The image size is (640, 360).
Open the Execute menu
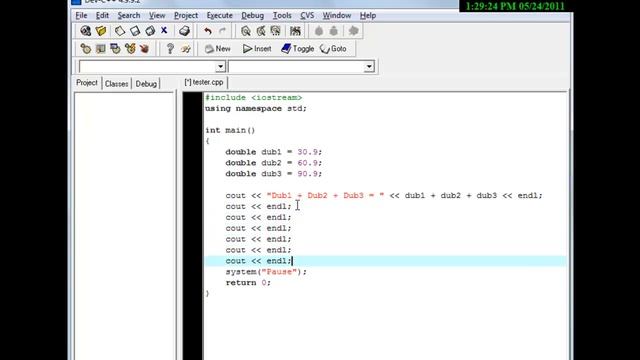(219, 16)
